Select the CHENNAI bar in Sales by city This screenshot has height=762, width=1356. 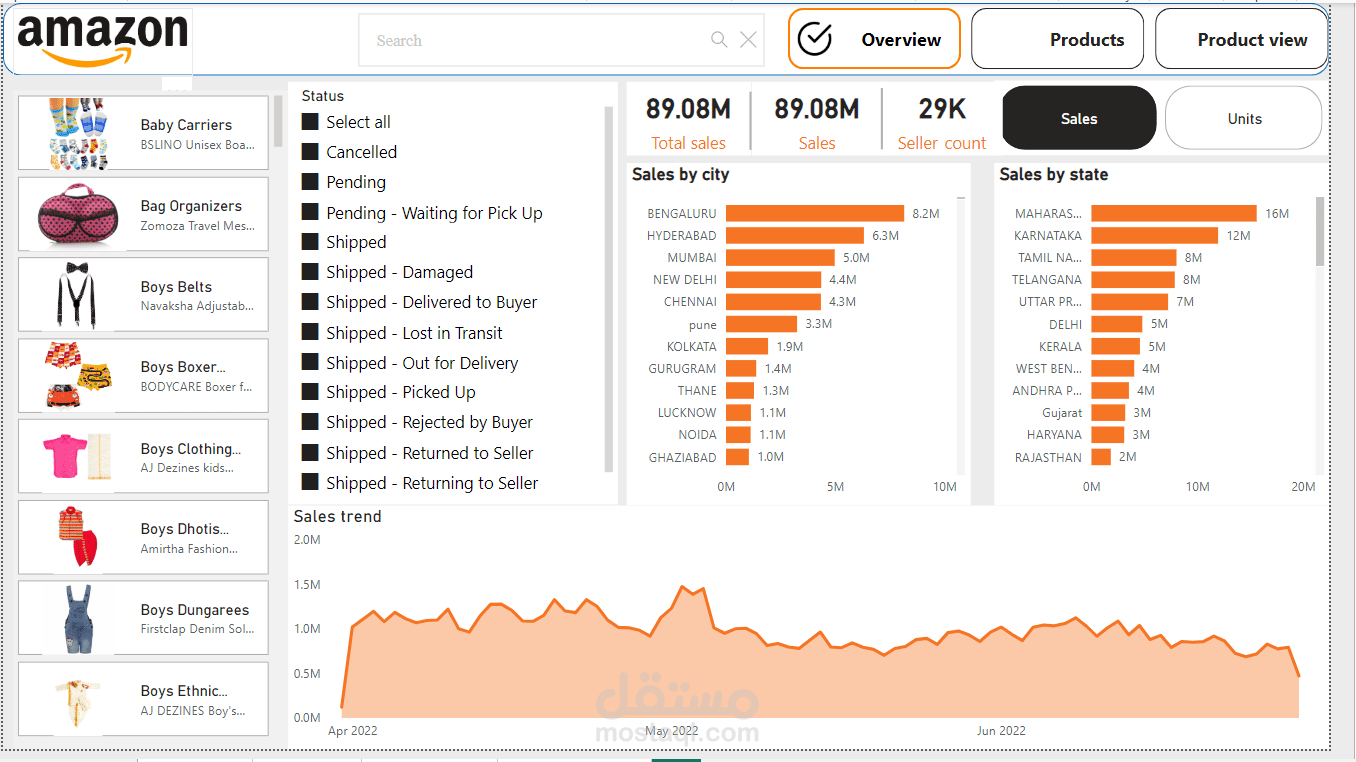pos(773,301)
